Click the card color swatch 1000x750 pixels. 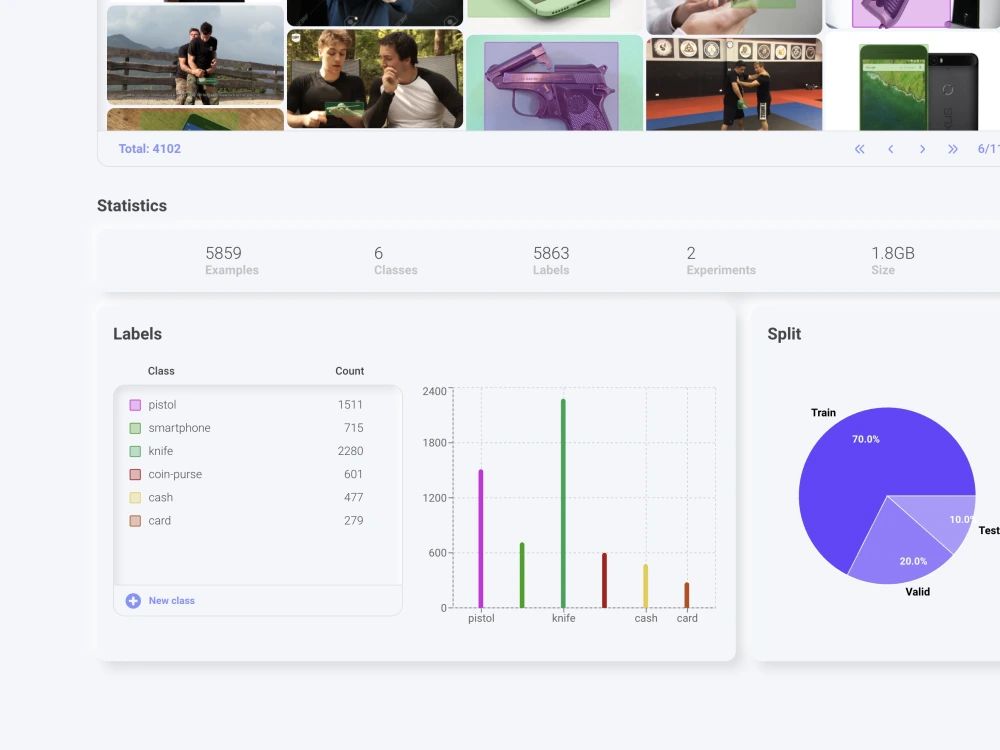pos(135,521)
